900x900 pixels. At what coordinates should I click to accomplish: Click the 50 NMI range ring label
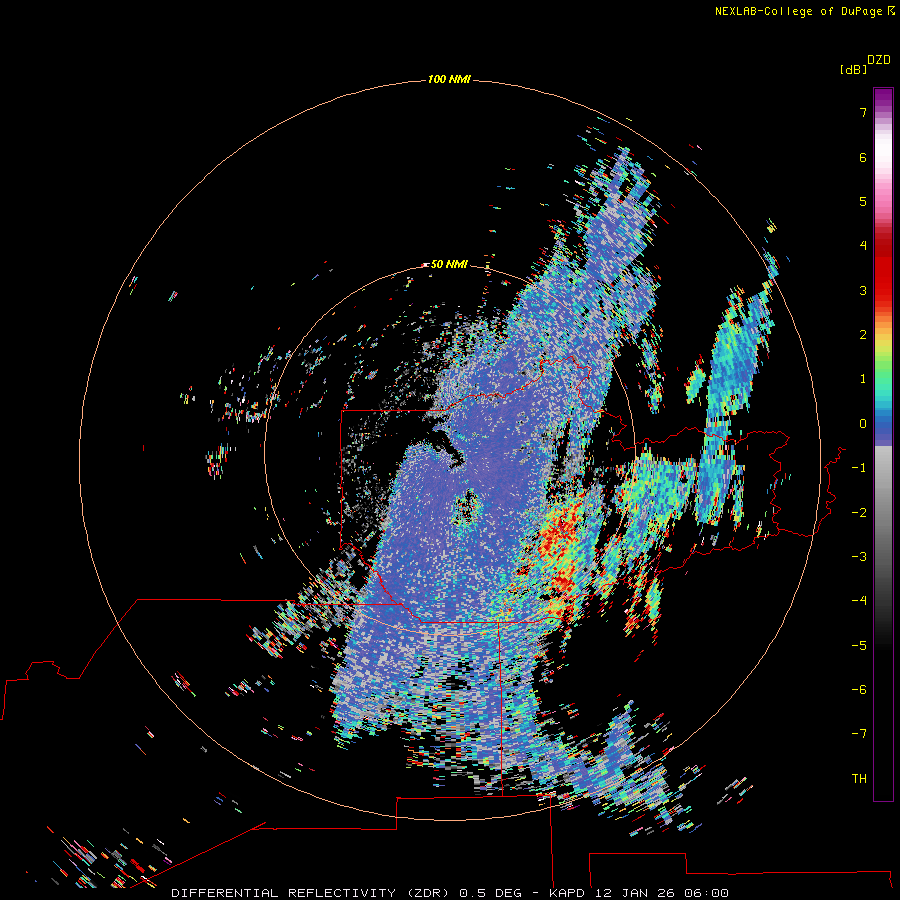449,264
